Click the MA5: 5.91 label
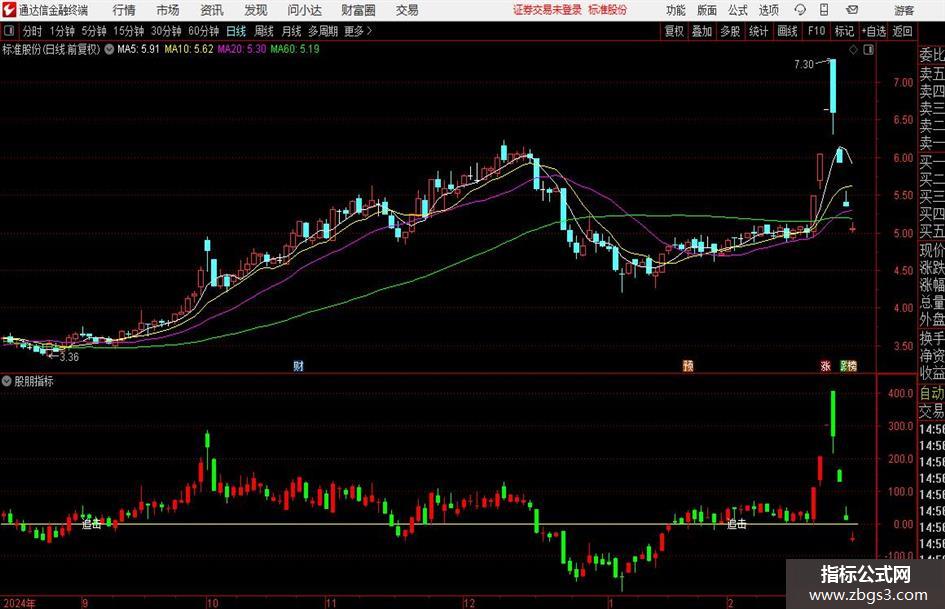945x609 pixels. [x=138, y=49]
